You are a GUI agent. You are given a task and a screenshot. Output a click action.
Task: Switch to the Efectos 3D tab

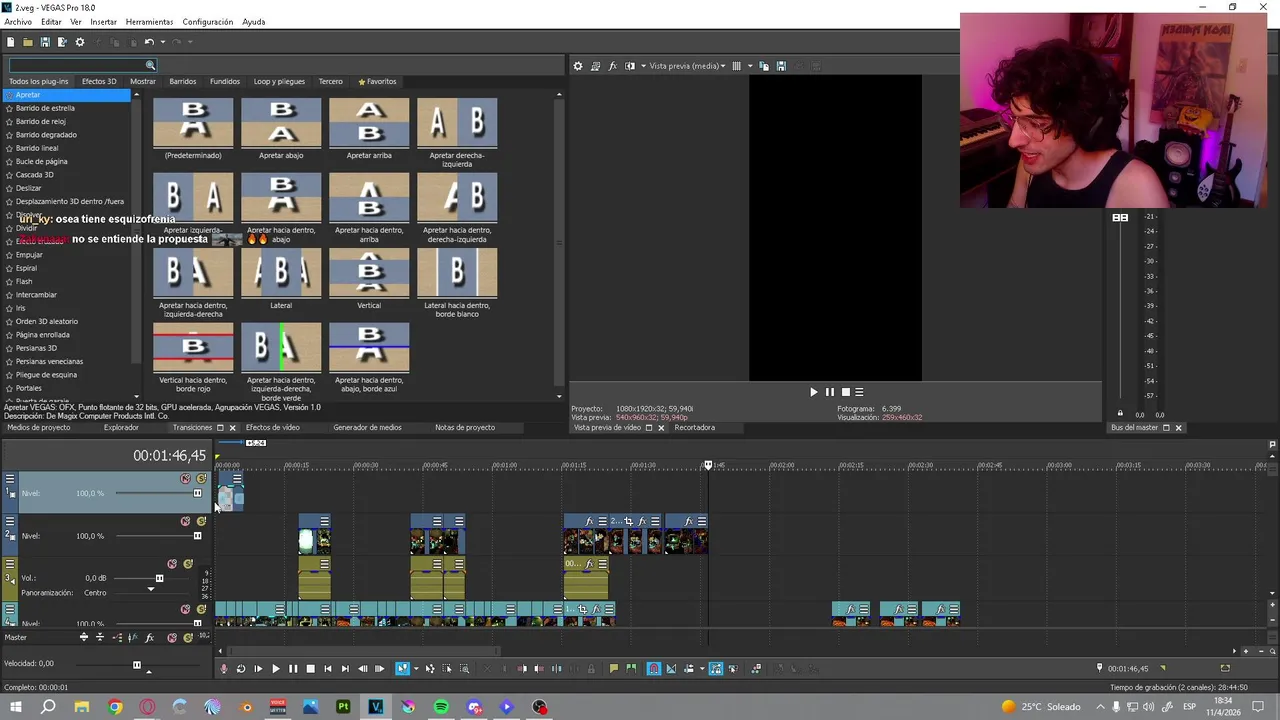click(x=99, y=81)
